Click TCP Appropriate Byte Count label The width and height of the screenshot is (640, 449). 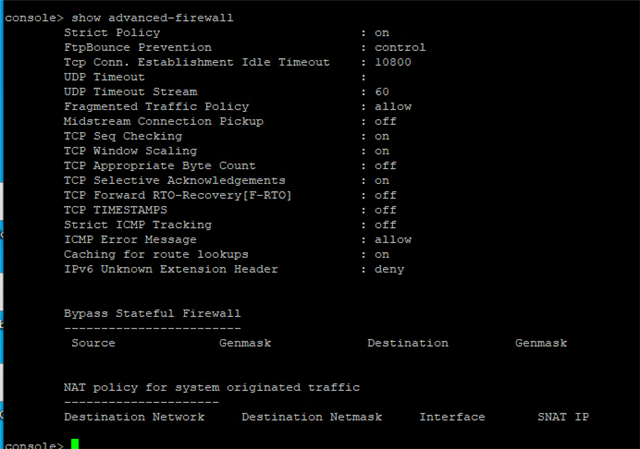(160, 166)
